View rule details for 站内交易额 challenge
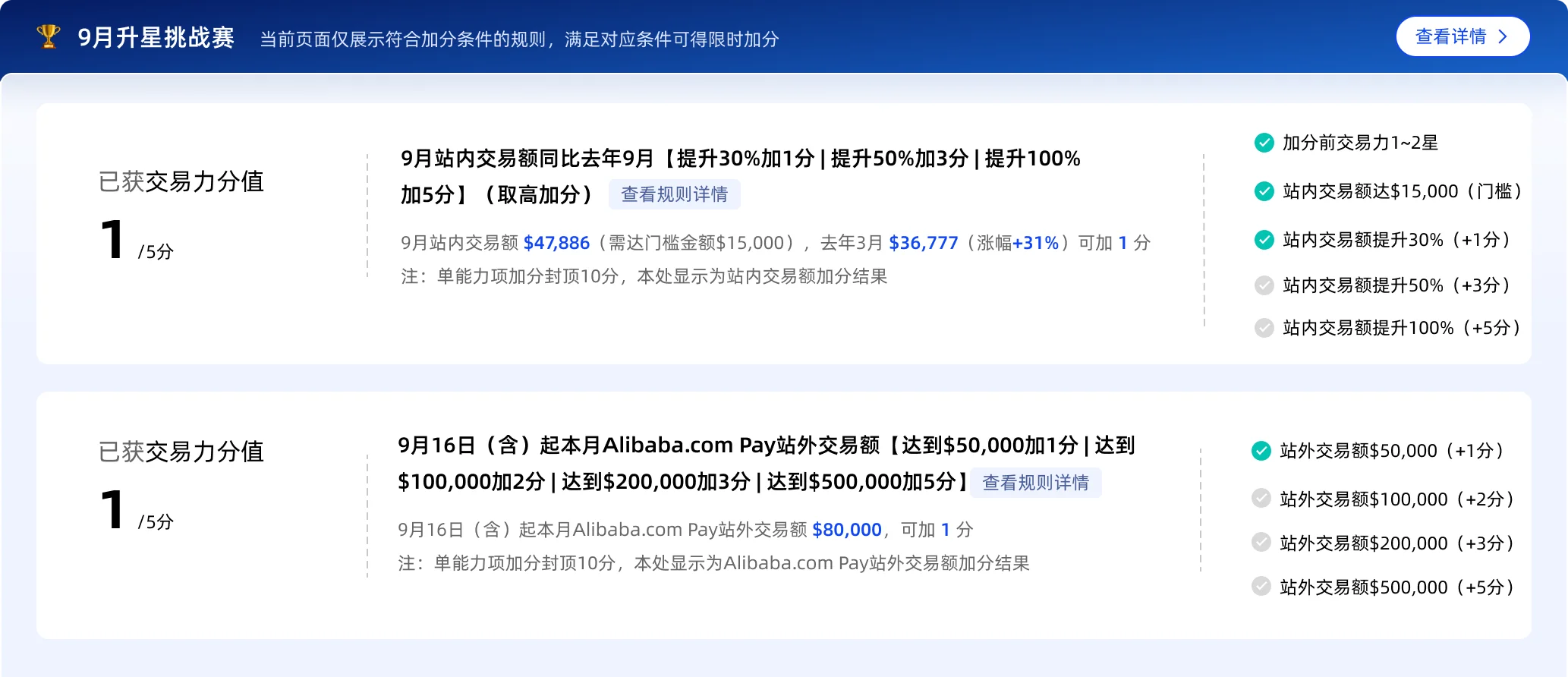 point(674,194)
